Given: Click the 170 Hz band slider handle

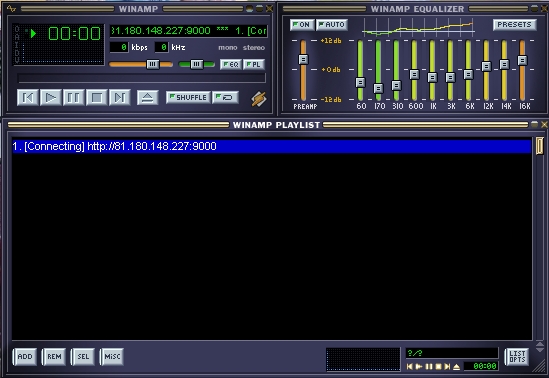Looking at the screenshot, I should click(x=378, y=88).
